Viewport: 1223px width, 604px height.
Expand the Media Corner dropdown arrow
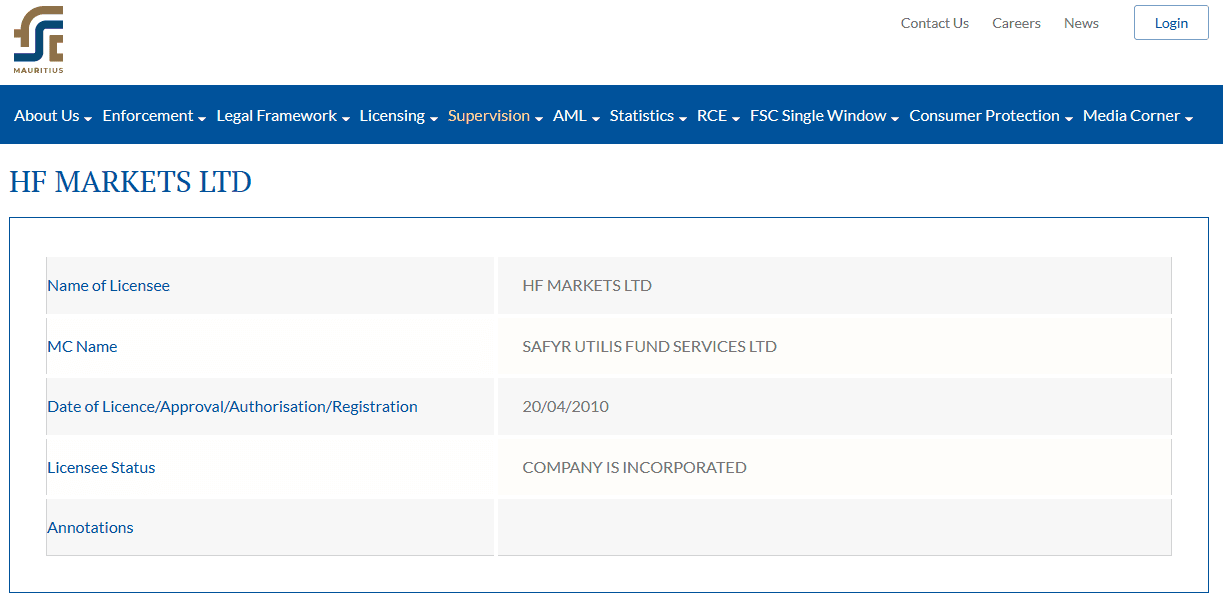pos(1189,119)
